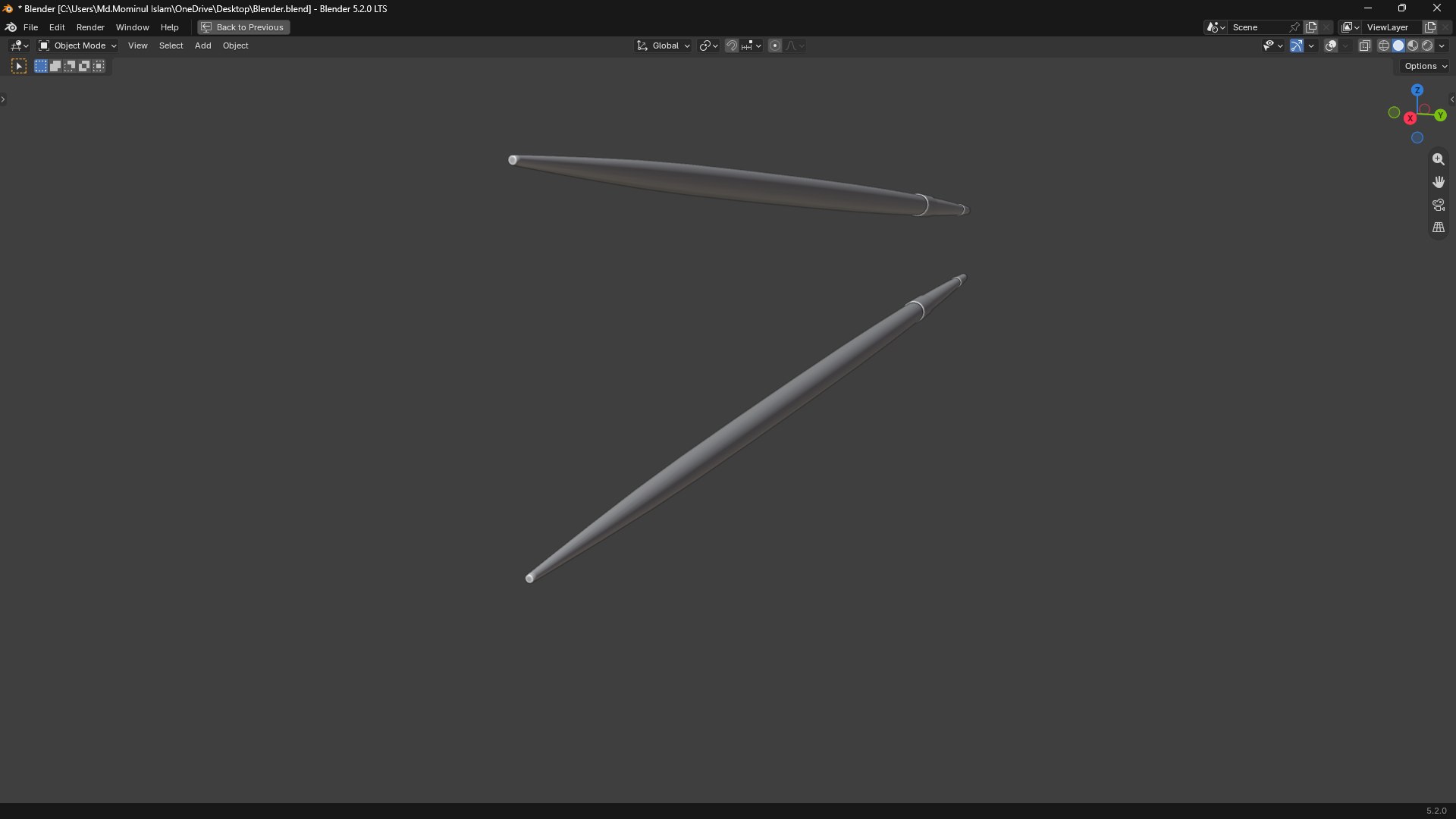Toggle snapping magnet
This screenshot has height=819, width=1456.
(731, 46)
